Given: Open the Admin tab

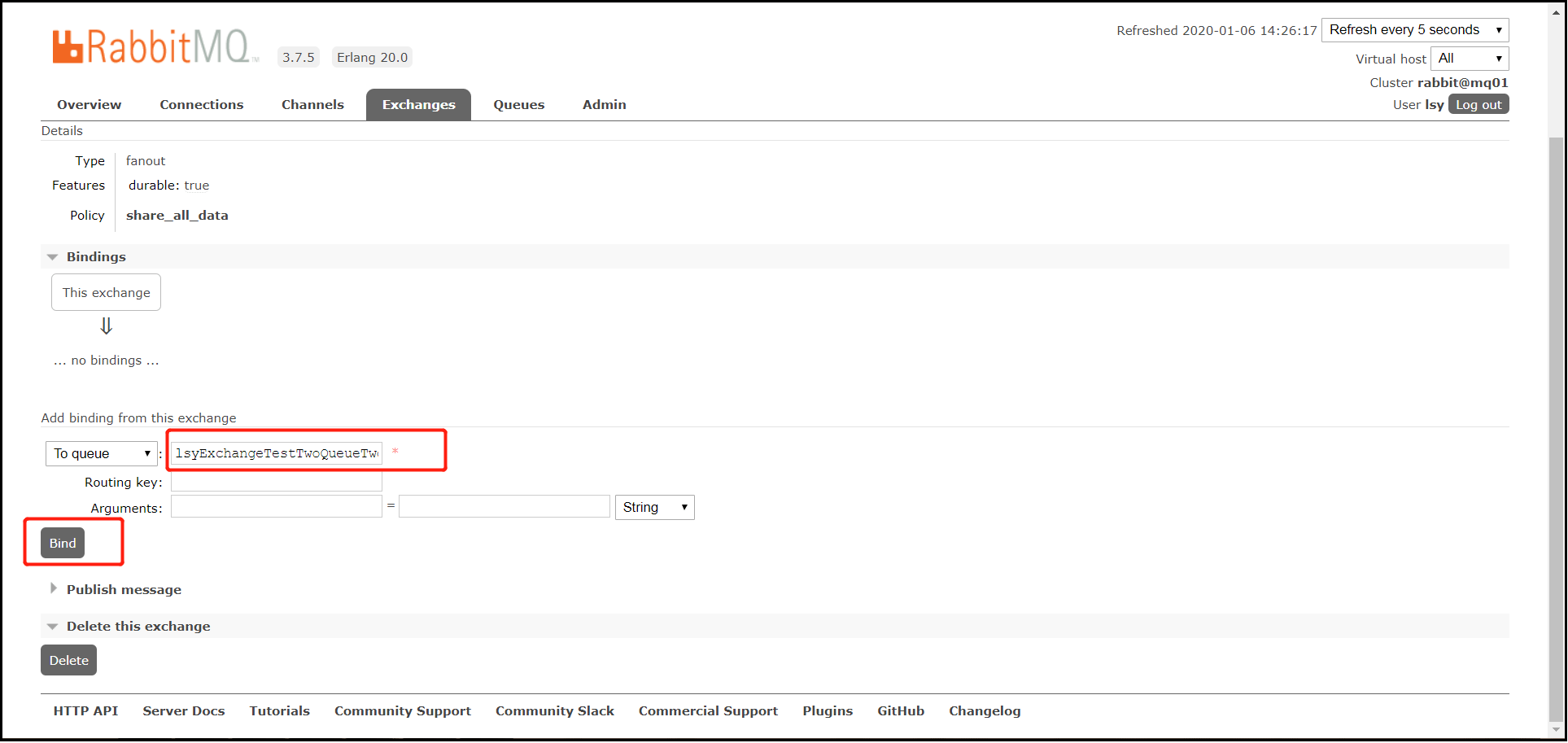Looking at the screenshot, I should tap(604, 104).
